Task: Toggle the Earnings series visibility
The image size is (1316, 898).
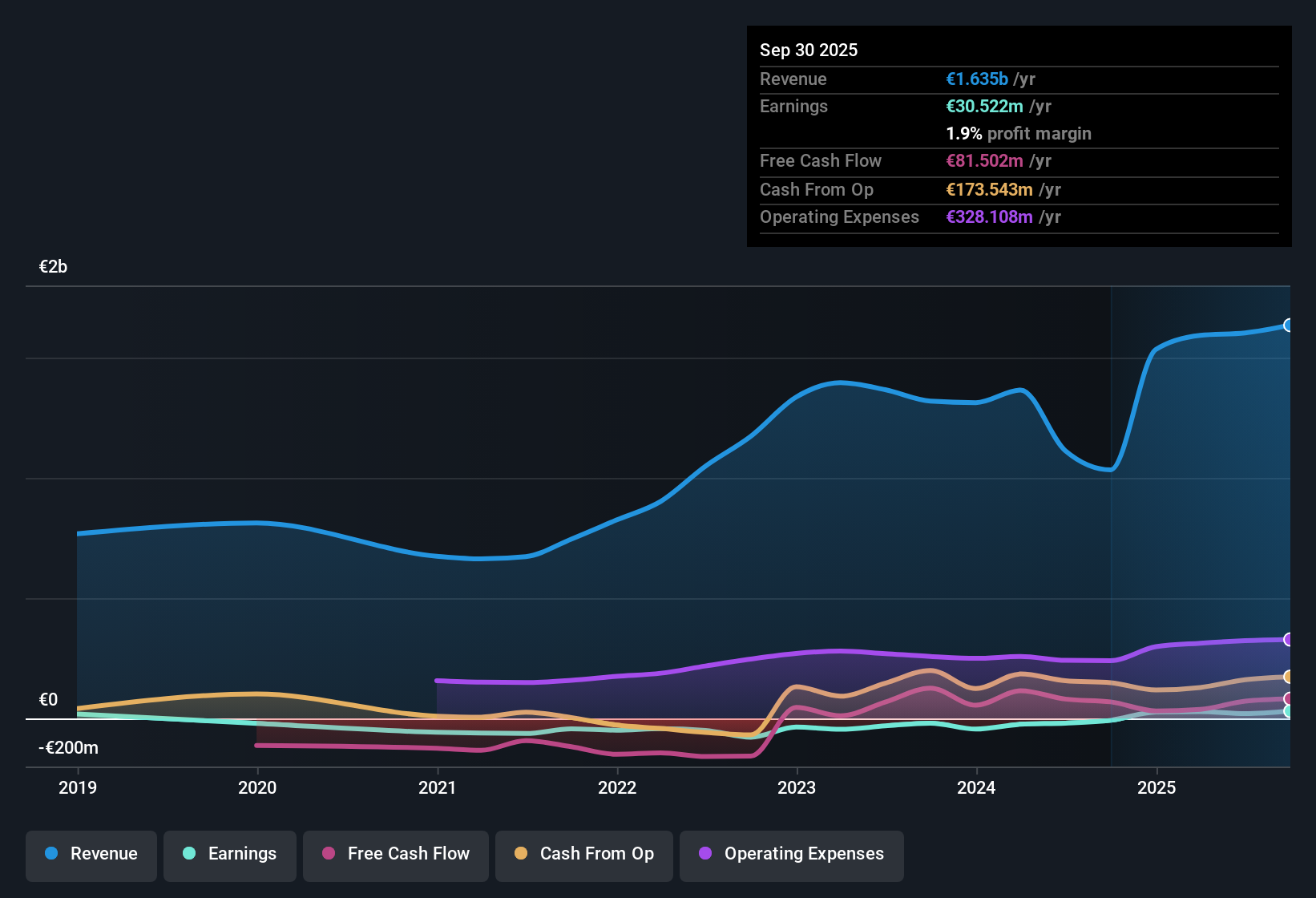Action: coord(230,855)
